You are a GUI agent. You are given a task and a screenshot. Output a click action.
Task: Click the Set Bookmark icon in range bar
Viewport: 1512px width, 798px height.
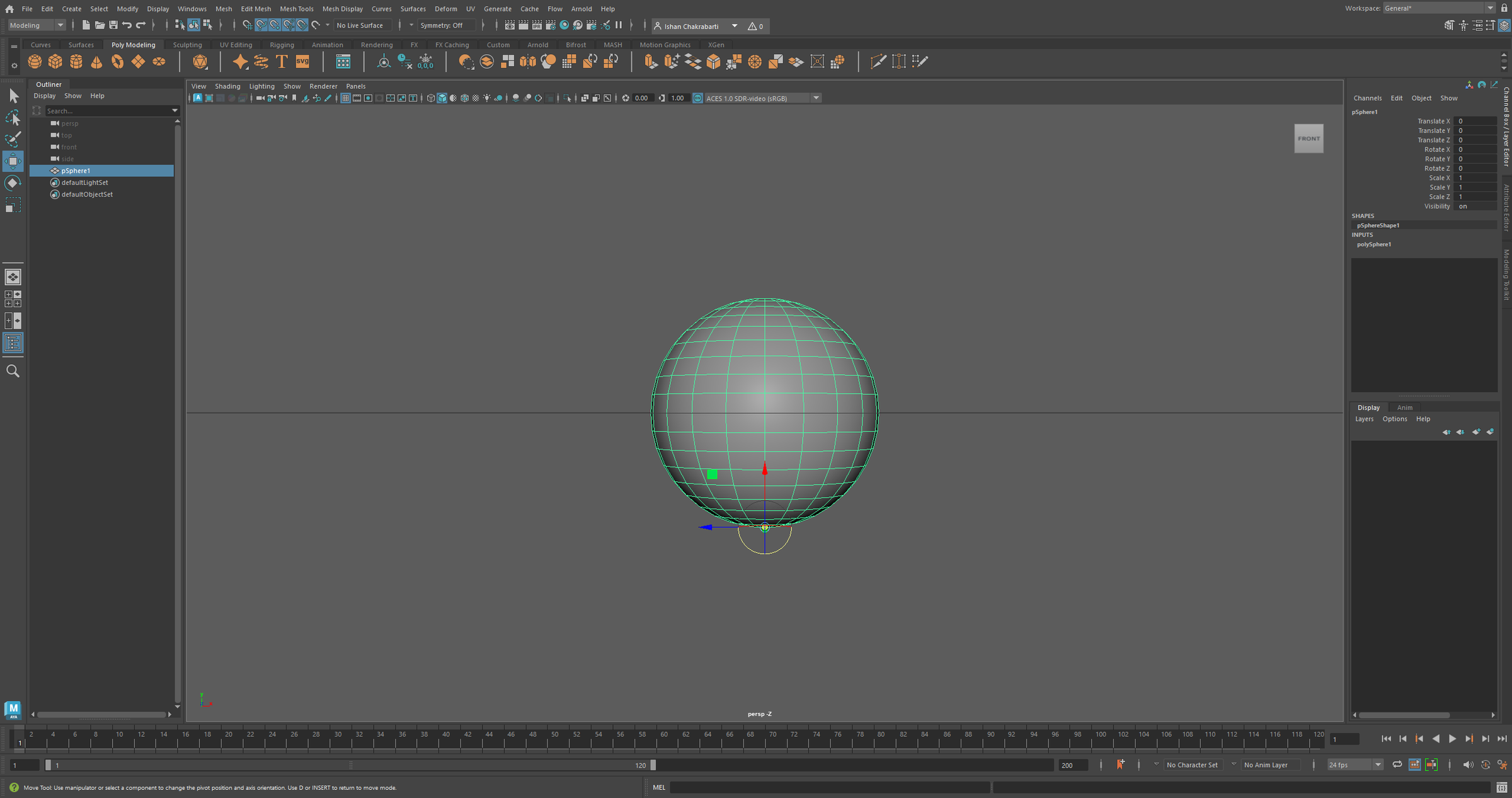[1120, 765]
